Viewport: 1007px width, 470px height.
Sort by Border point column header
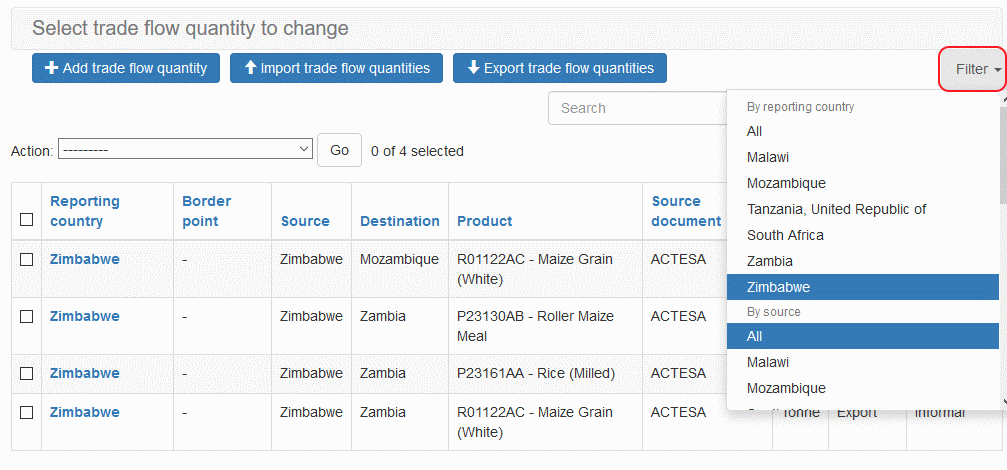(x=207, y=211)
